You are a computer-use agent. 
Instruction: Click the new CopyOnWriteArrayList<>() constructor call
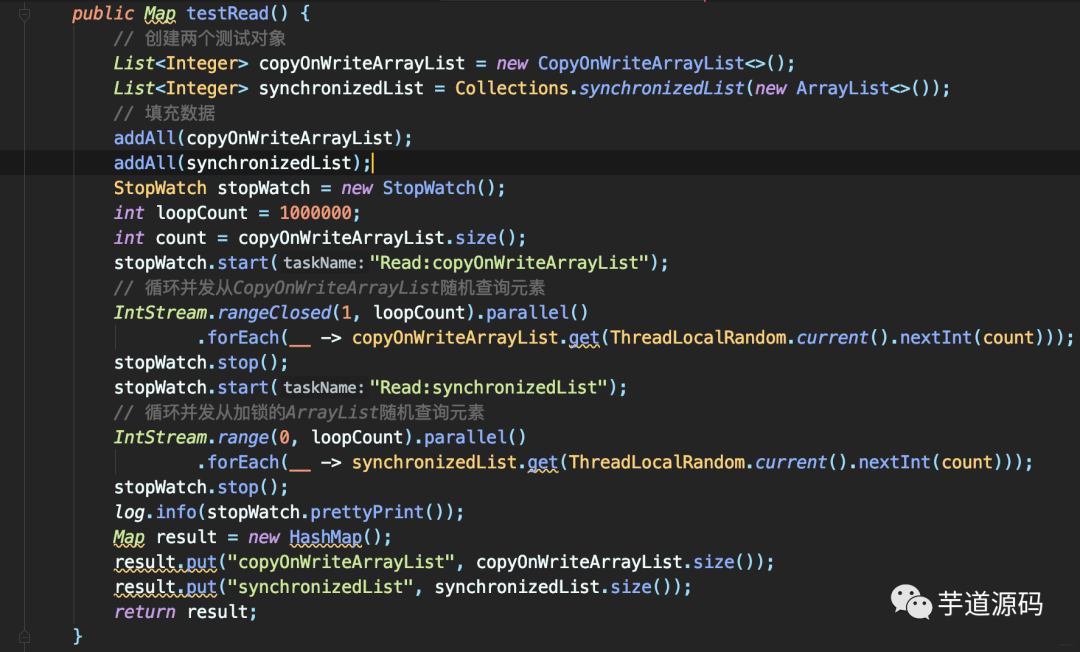(645, 63)
